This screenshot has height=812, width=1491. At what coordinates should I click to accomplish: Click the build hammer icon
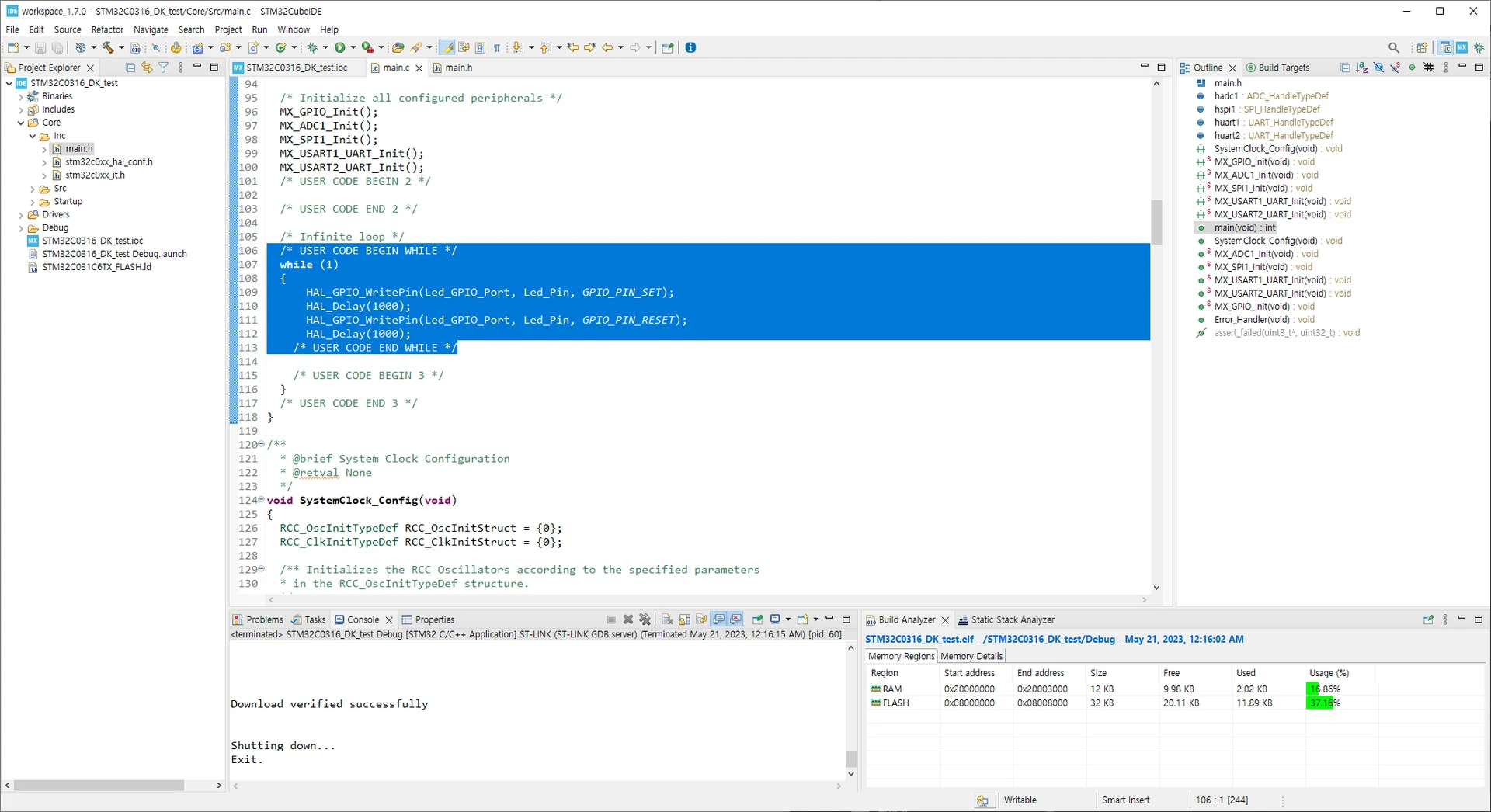pos(108,48)
